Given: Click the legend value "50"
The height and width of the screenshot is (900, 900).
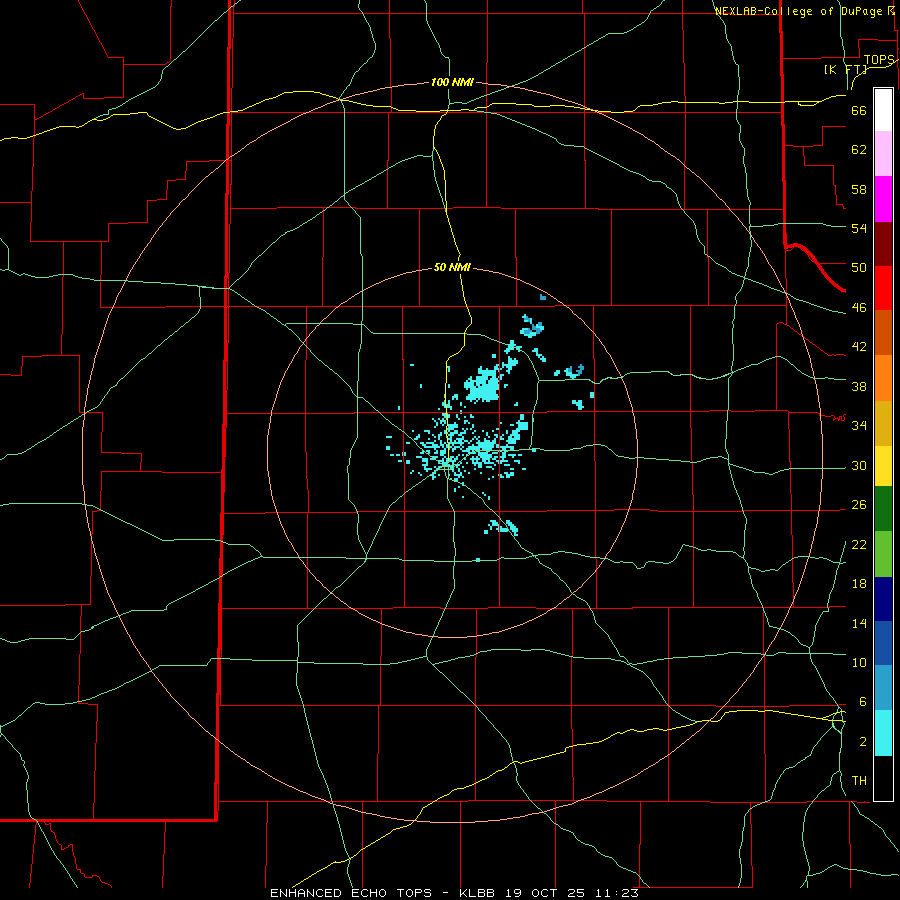Looking at the screenshot, I should pos(859,268).
